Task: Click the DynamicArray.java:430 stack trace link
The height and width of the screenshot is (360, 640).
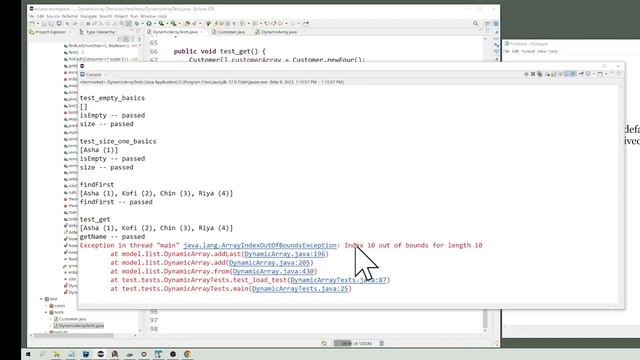Action: coord(273,271)
